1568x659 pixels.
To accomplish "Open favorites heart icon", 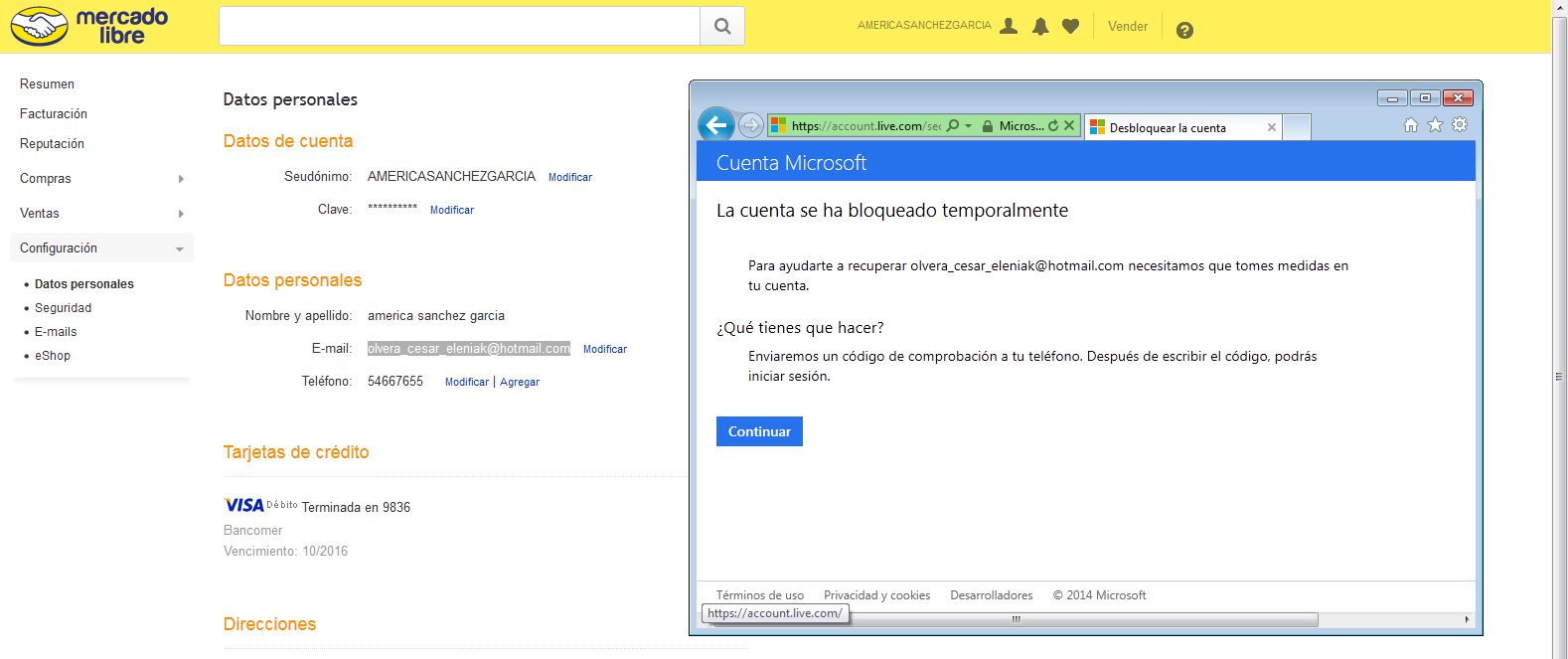I will pos(1070,27).
